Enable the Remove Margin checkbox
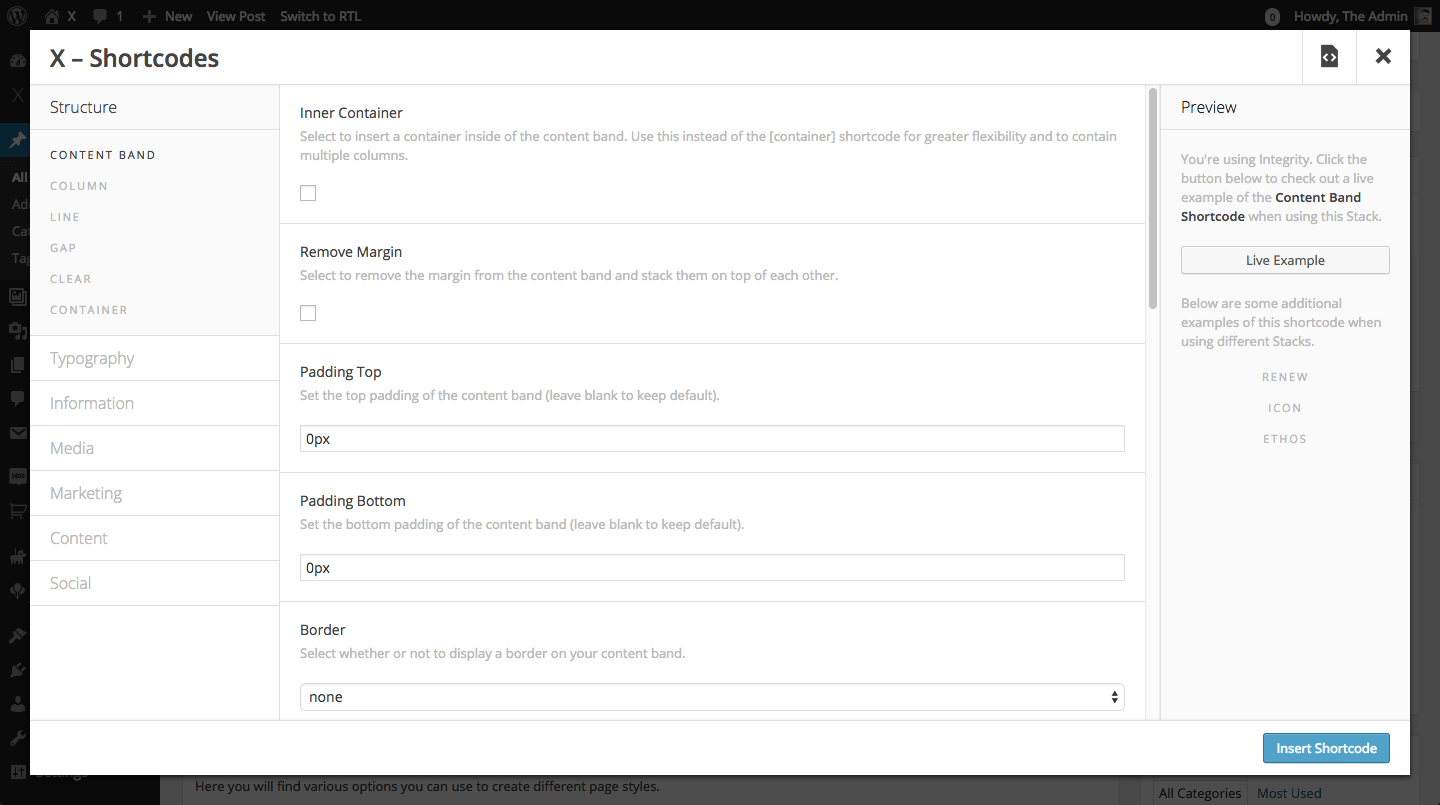This screenshot has width=1440, height=805. tap(307, 312)
